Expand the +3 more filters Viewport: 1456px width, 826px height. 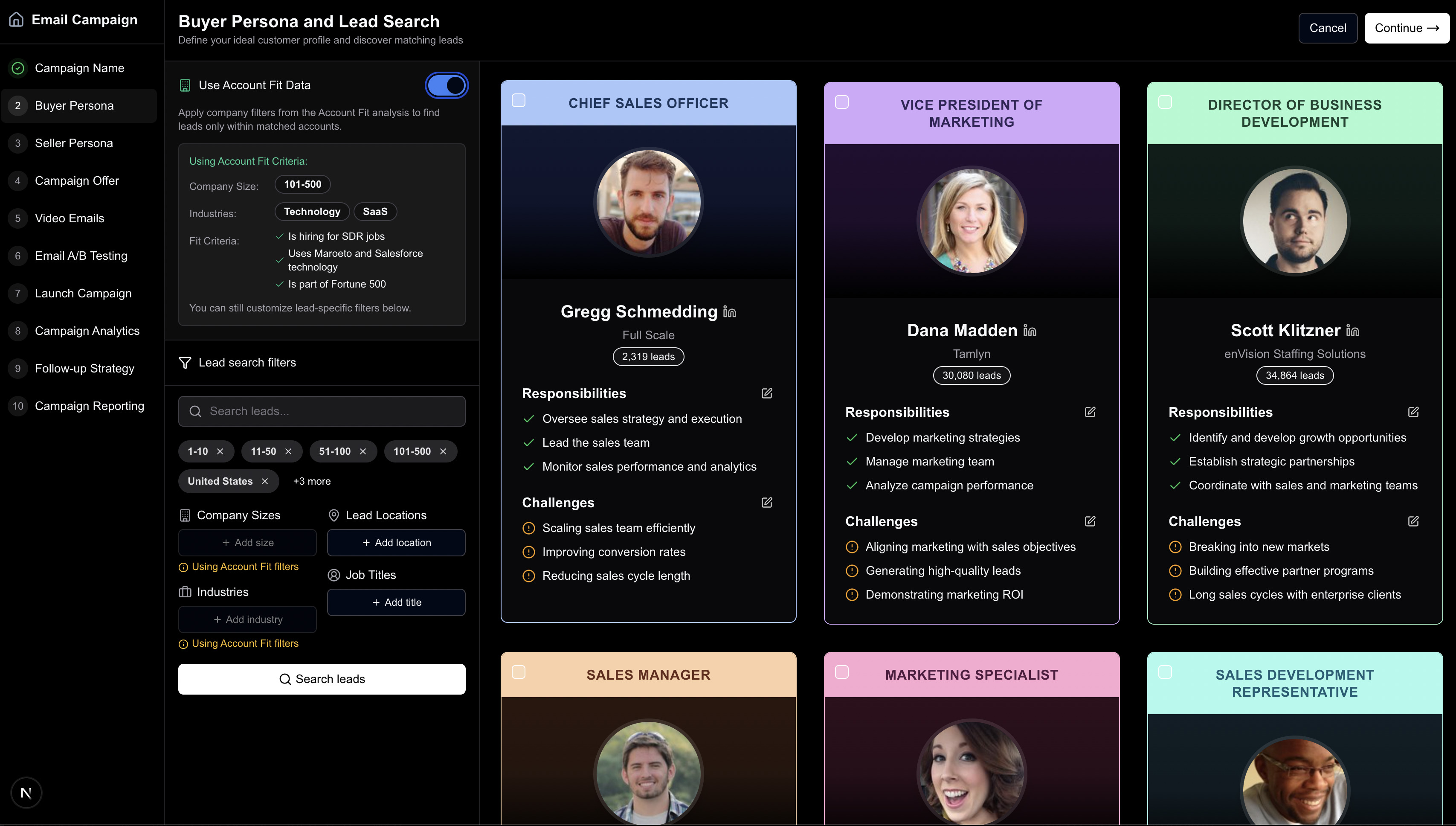(311, 481)
